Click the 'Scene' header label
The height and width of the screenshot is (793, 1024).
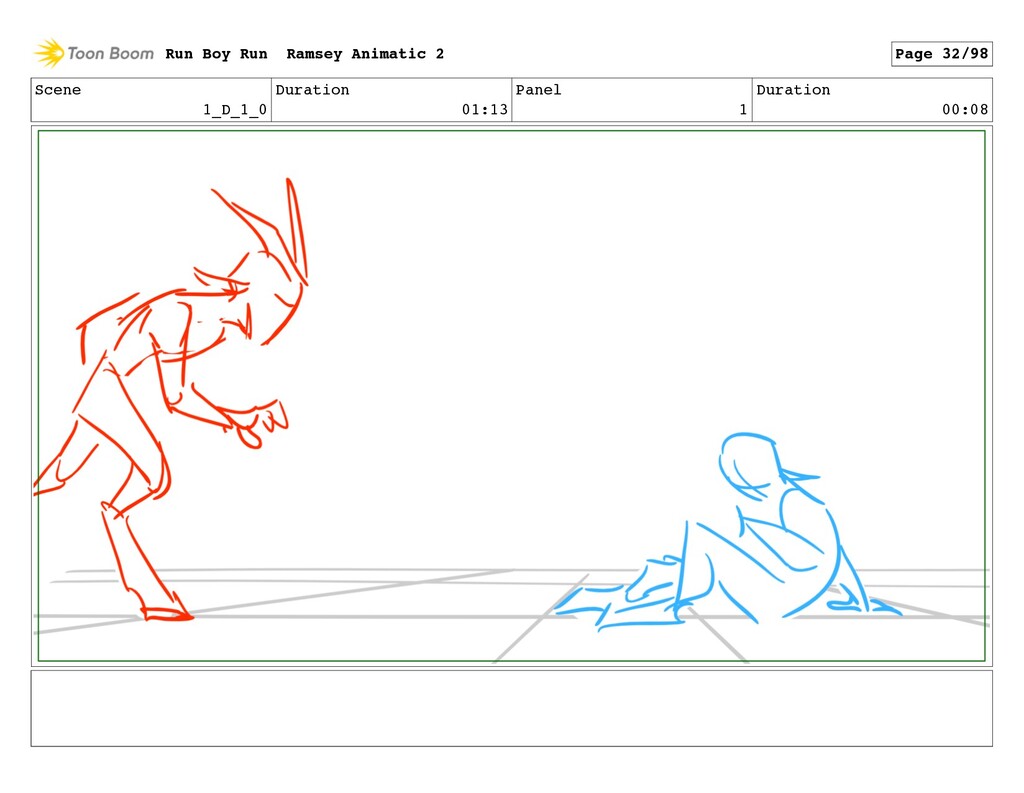click(x=58, y=89)
